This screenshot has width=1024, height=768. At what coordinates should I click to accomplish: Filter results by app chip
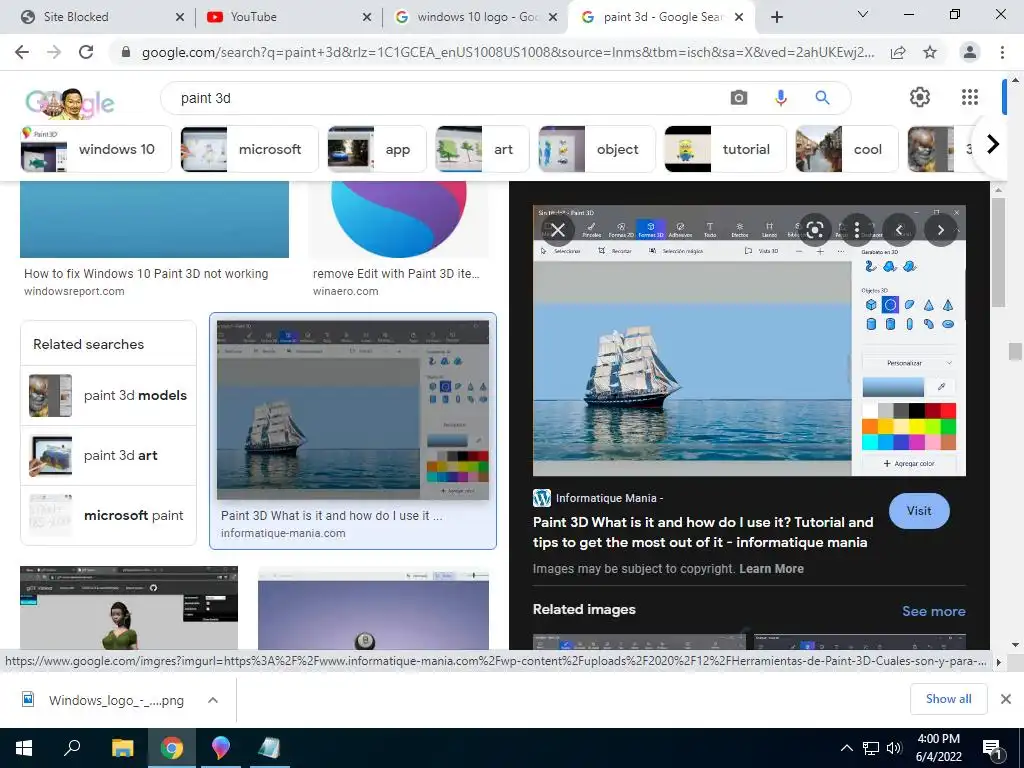click(x=376, y=149)
